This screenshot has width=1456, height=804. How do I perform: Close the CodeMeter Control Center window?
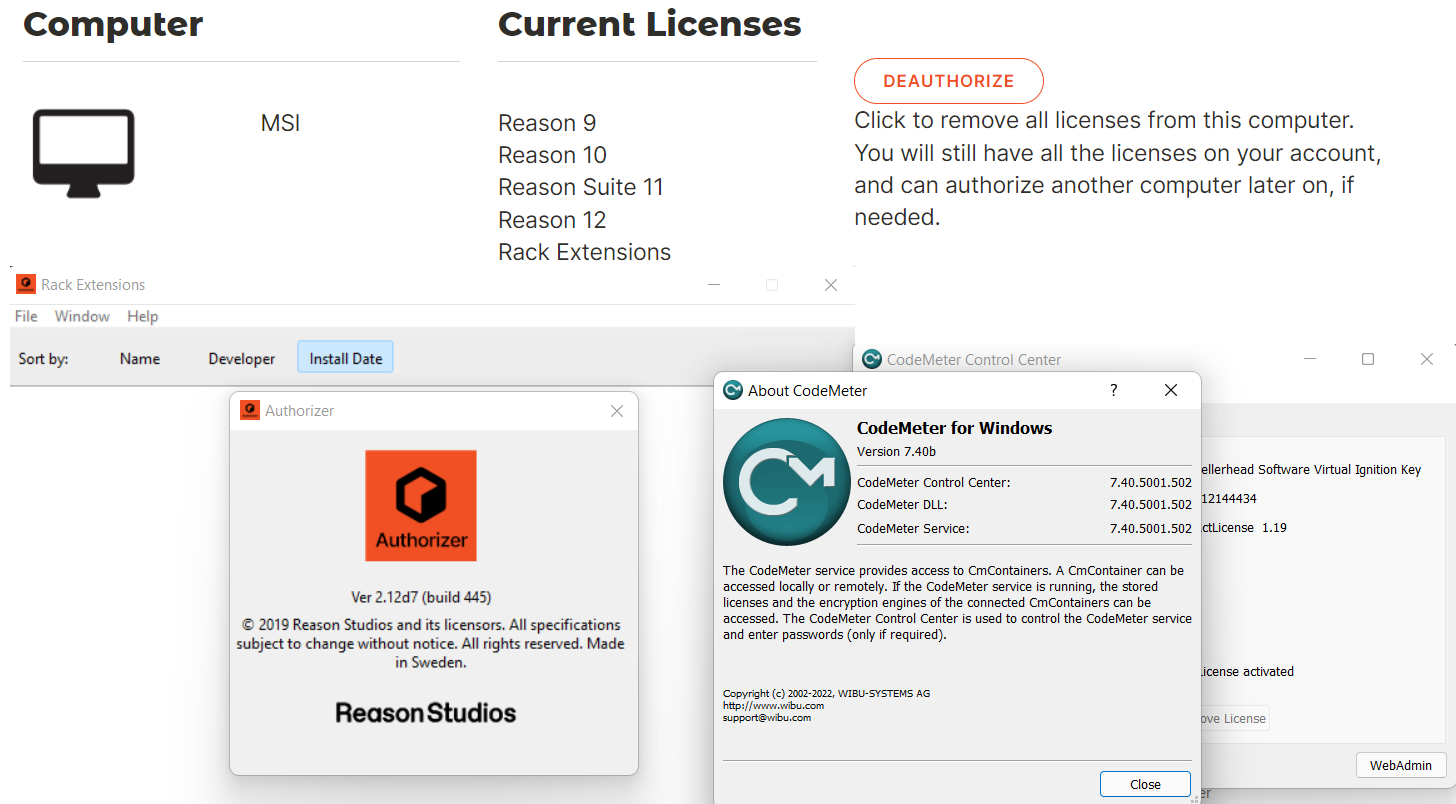tap(1427, 359)
